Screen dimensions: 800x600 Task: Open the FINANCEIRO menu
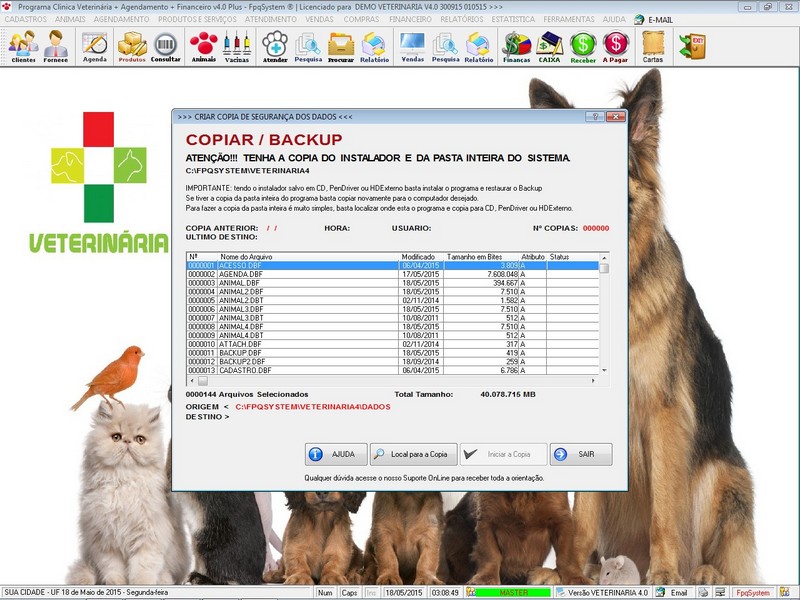410,19
